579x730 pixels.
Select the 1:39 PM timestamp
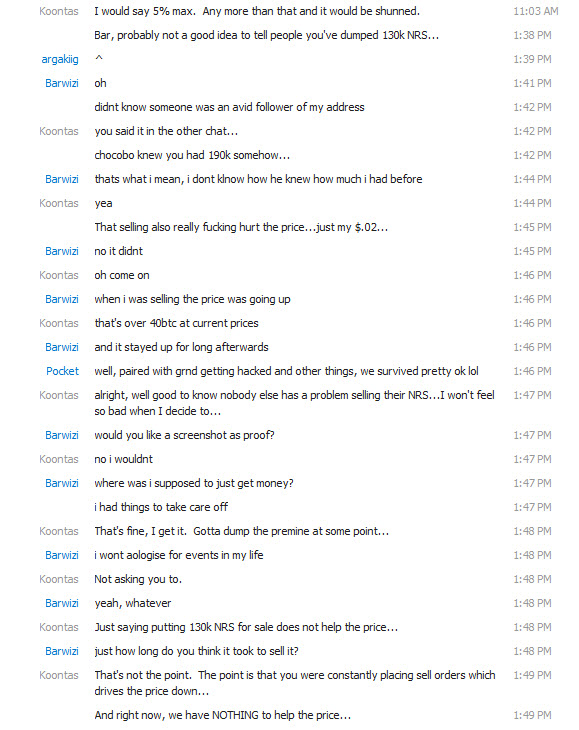point(532,59)
